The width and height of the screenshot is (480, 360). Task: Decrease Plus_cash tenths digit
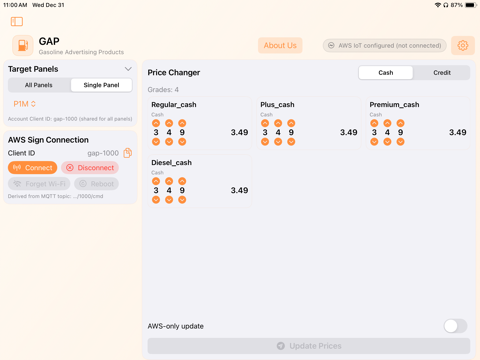[278, 142]
